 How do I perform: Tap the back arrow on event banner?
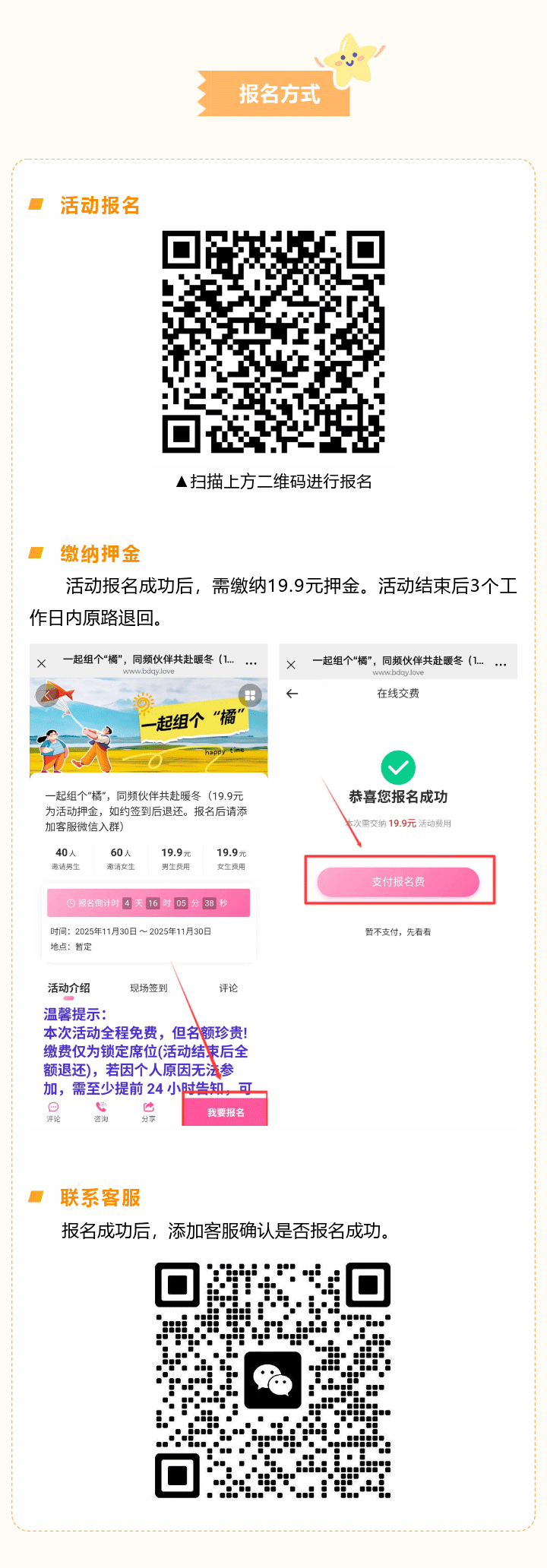pyautogui.click(x=47, y=694)
